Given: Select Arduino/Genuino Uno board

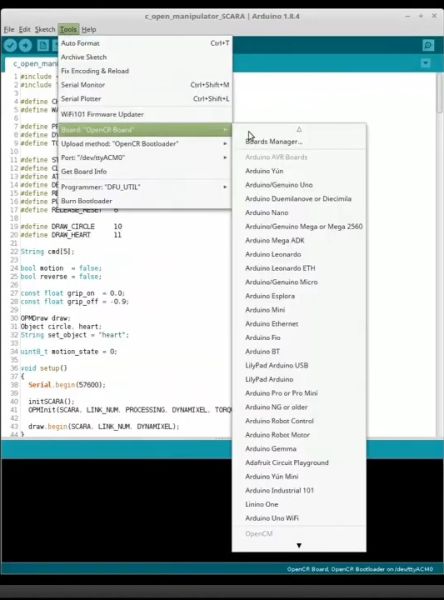Looking at the screenshot, I should point(299,185).
